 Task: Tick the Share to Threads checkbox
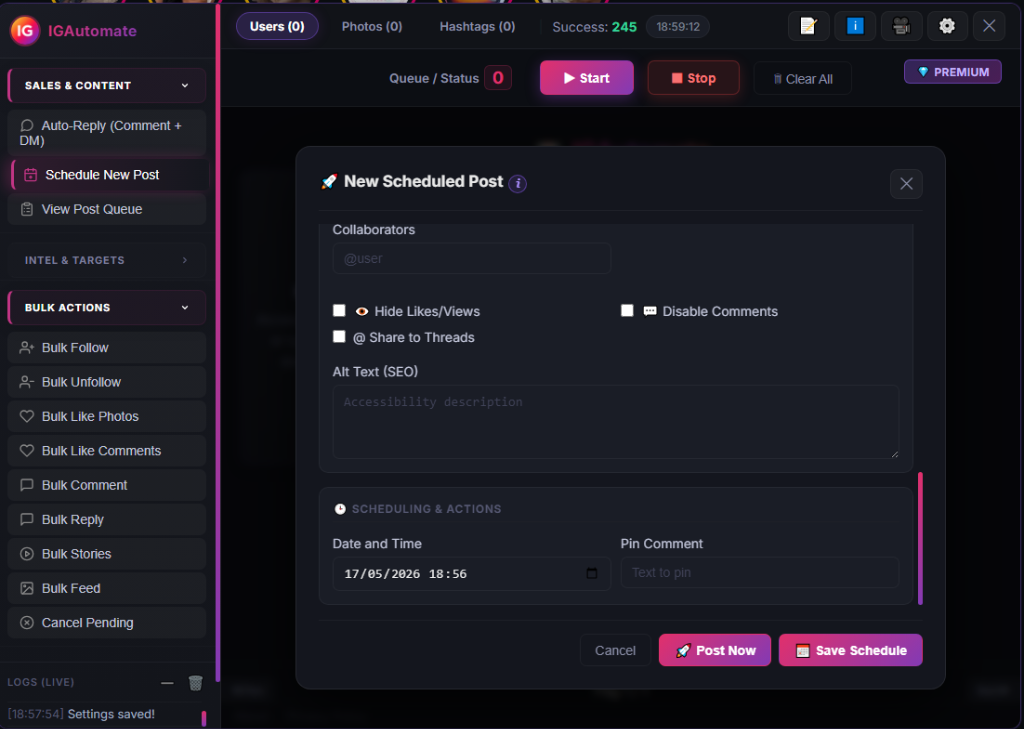pyautogui.click(x=339, y=336)
